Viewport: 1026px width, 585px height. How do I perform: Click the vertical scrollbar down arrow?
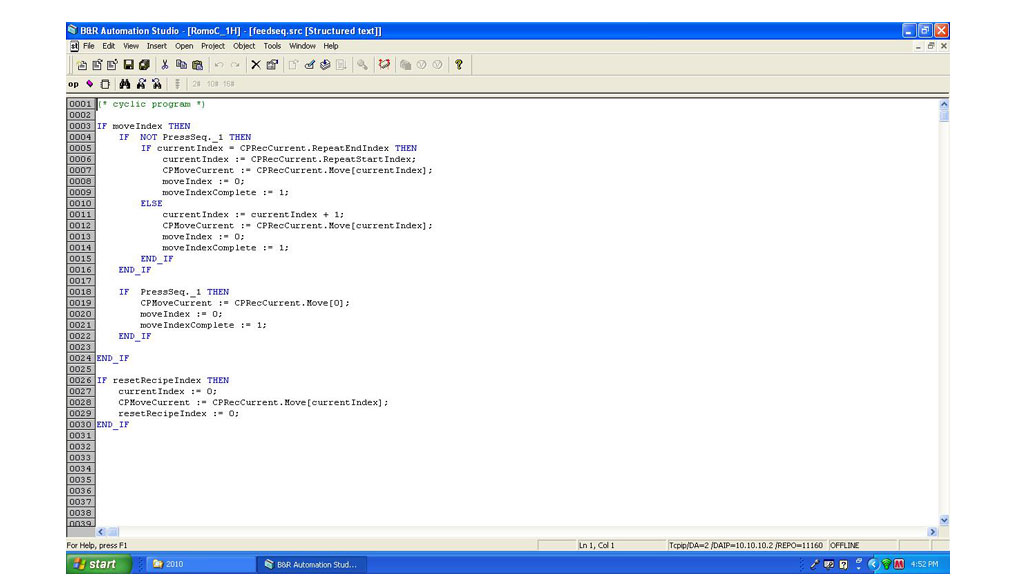coord(943,520)
